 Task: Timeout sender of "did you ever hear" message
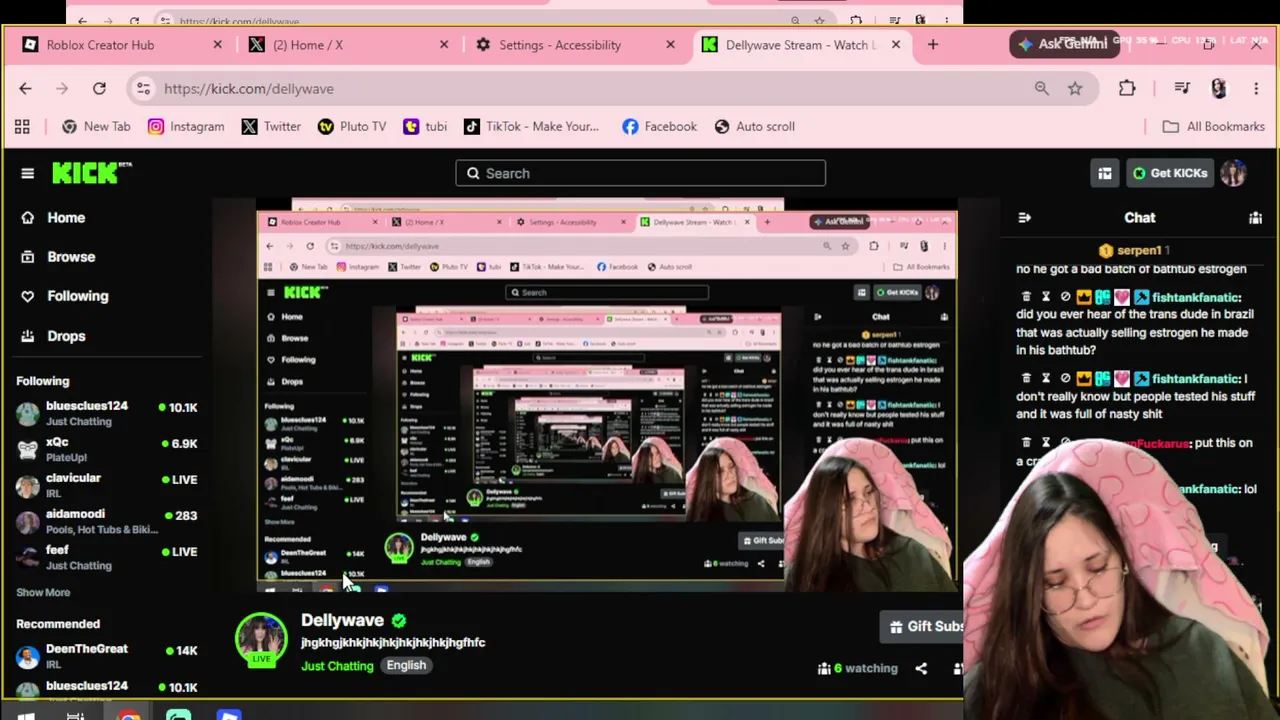pyautogui.click(x=1046, y=297)
